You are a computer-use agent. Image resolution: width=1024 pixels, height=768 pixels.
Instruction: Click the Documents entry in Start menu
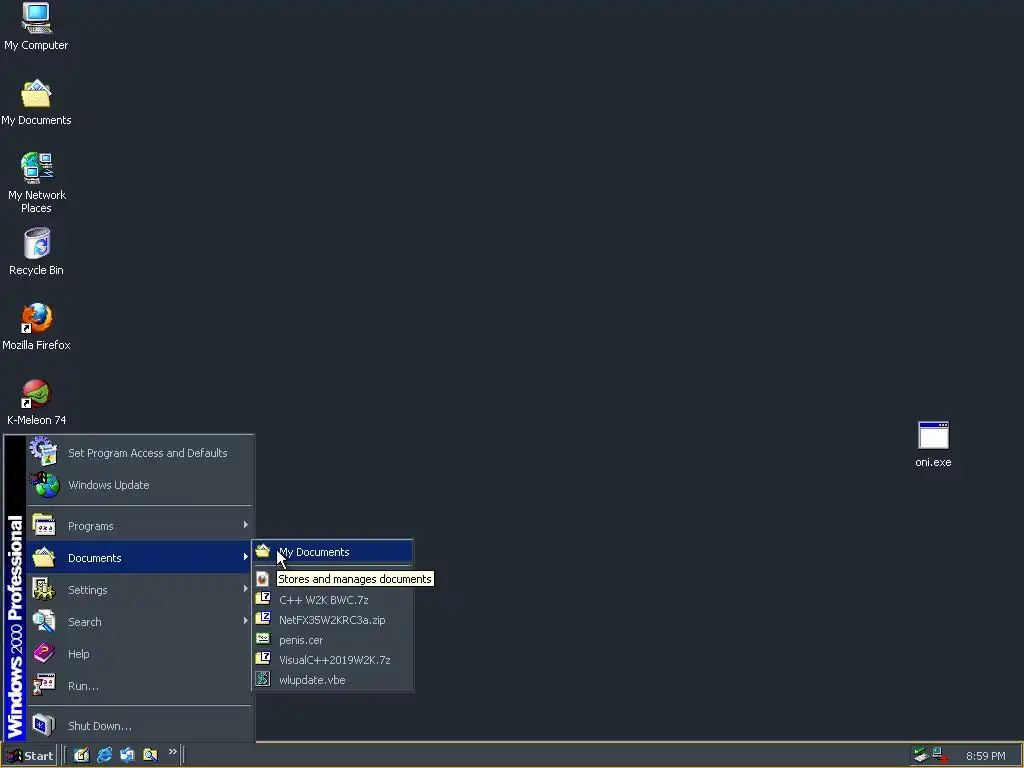pos(139,558)
